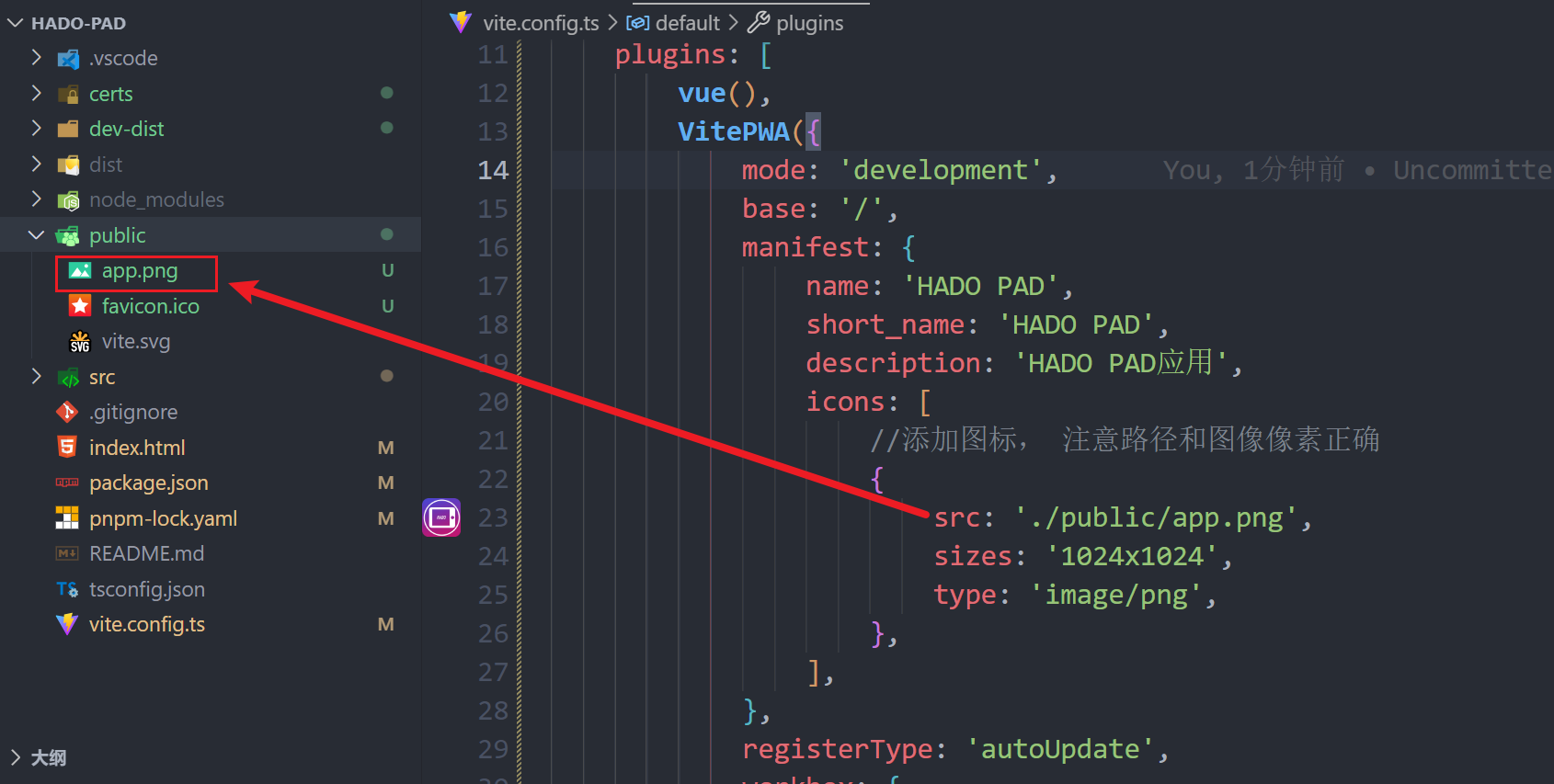
Task: Click the node_modules folder icon
Action: tap(68, 200)
